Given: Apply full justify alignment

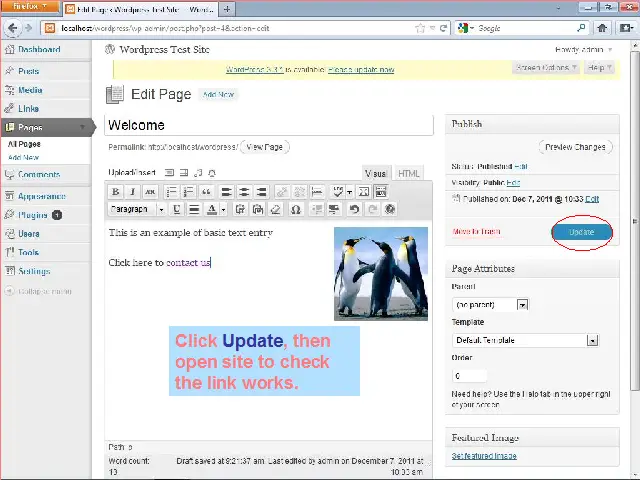Looking at the screenshot, I should tap(194, 209).
